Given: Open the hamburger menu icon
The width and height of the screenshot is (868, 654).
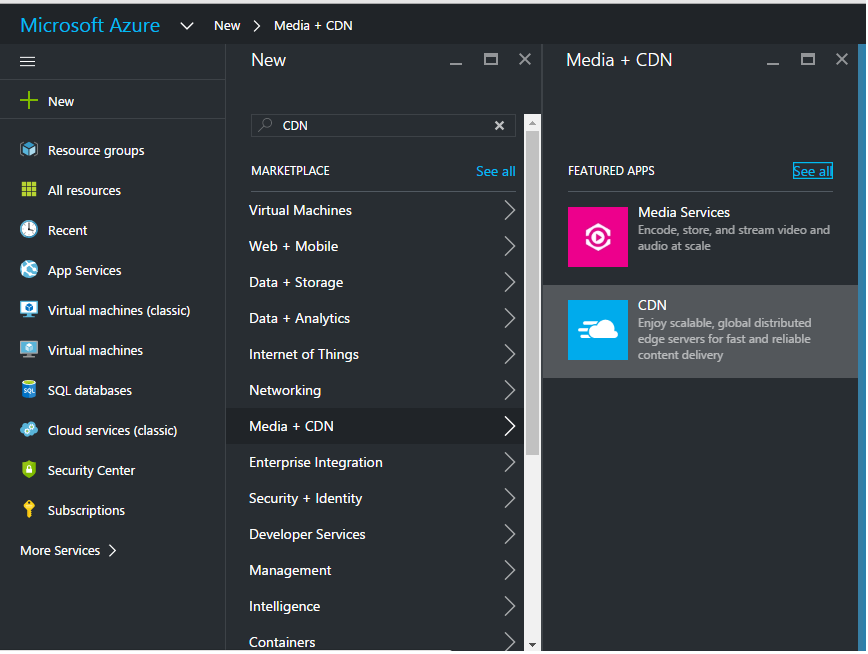Looking at the screenshot, I should coord(27,61).
